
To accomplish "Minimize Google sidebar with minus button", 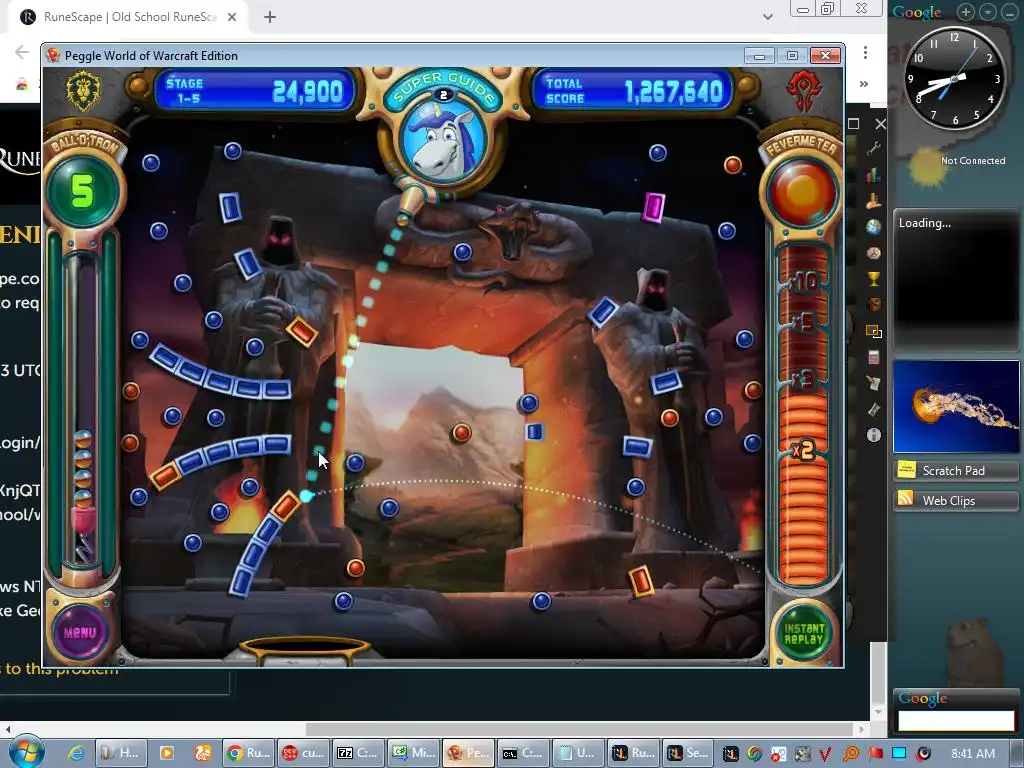I will coord(1010,12).
